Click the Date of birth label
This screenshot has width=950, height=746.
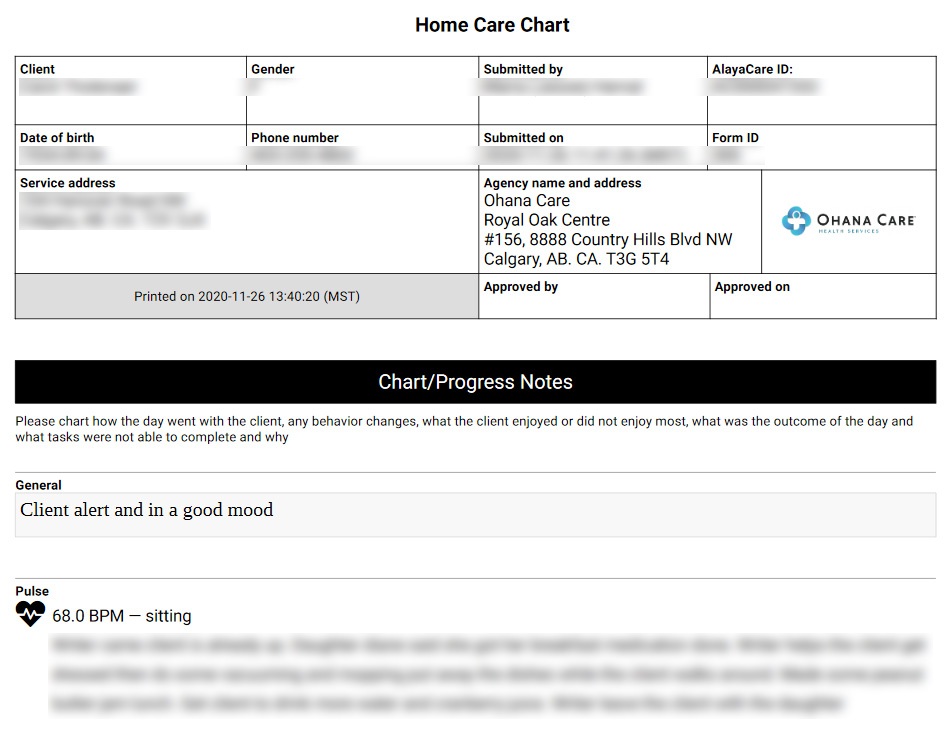coord(57,137)
